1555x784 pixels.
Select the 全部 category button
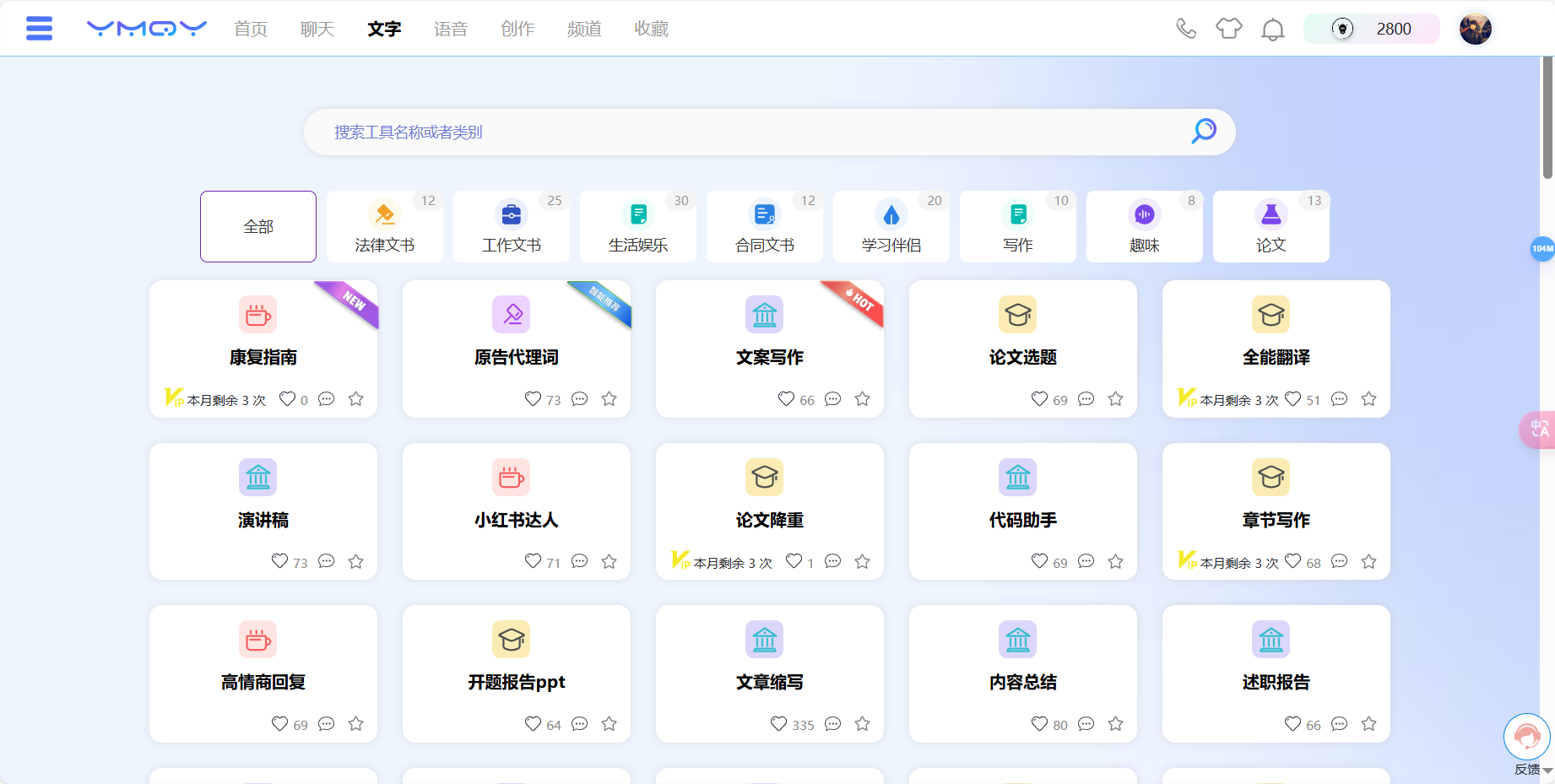pyautogui.click(x=257, y=226)
